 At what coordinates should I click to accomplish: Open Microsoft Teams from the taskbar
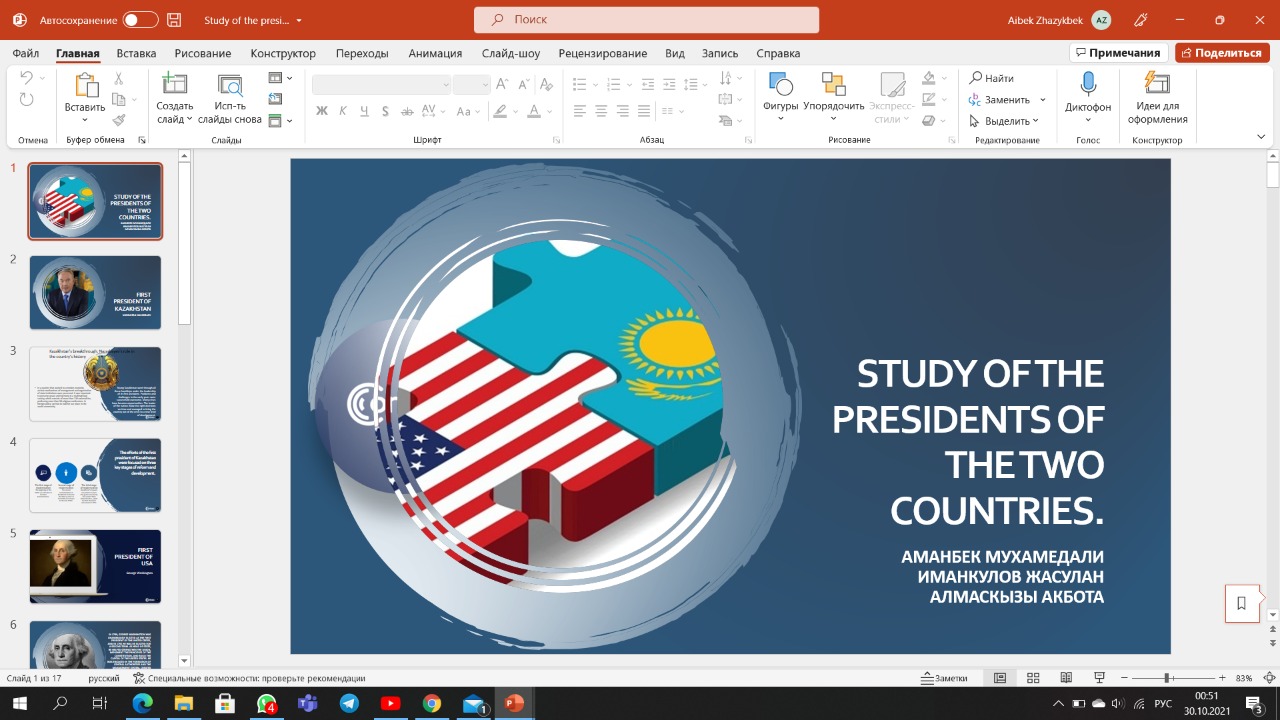point(307,704)
